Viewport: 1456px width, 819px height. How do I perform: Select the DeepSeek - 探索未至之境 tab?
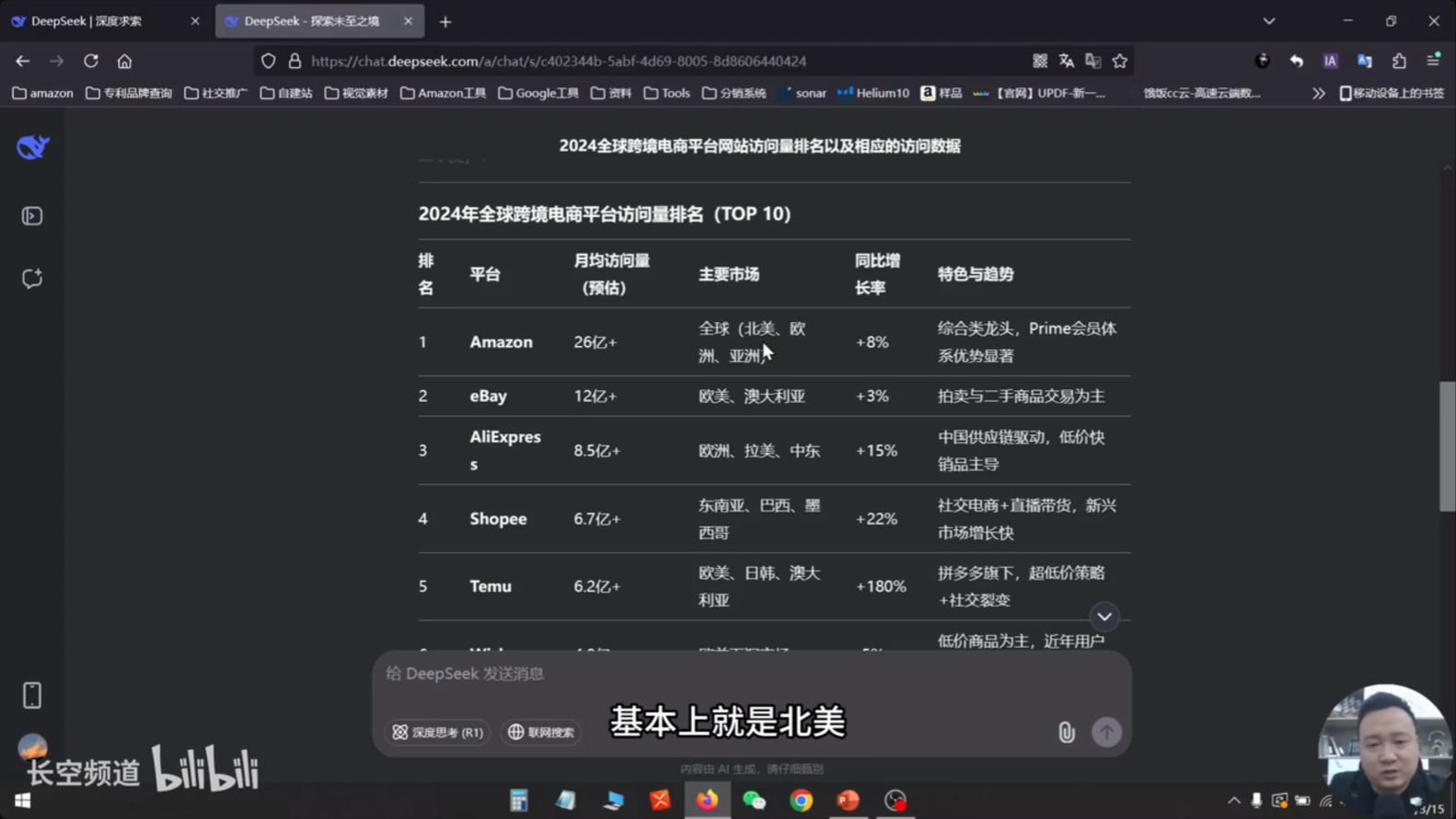click(319, 21)
